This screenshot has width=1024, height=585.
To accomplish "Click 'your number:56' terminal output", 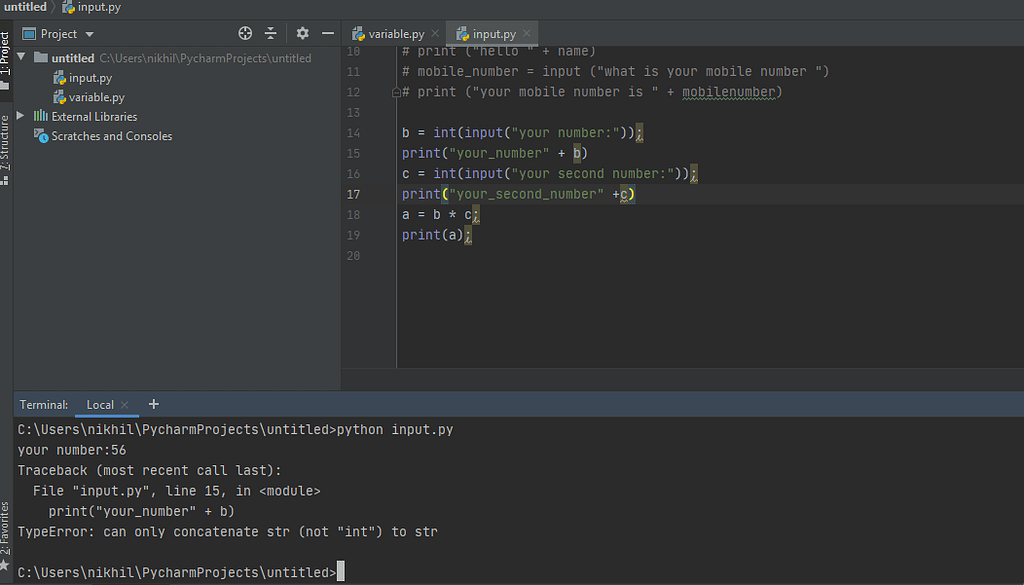I will (x=72, y=450).
